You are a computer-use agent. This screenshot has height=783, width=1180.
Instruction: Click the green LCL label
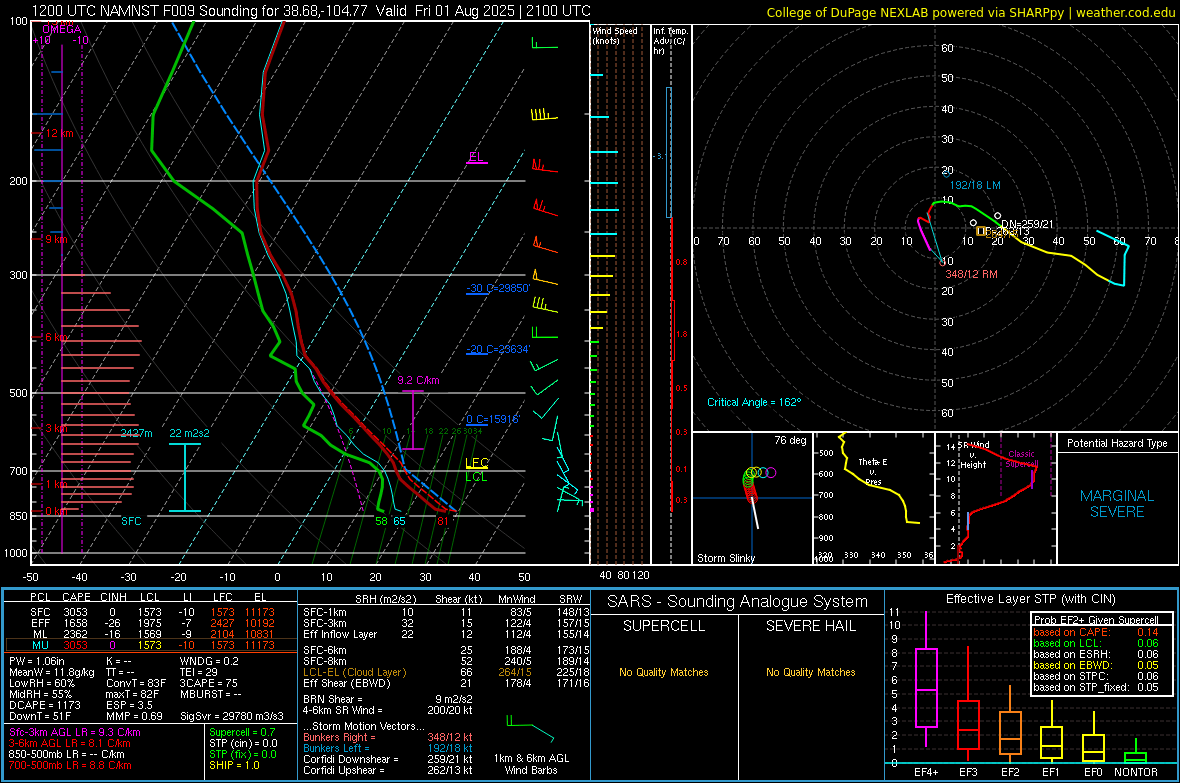[x=476, y=477]
